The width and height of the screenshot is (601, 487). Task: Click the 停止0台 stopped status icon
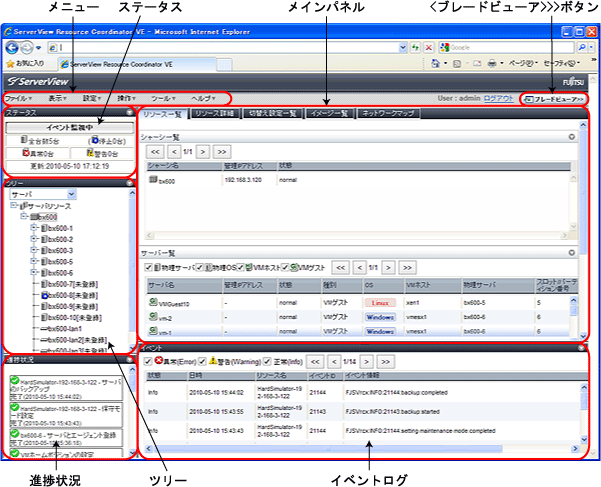click(x=95, y=140)
